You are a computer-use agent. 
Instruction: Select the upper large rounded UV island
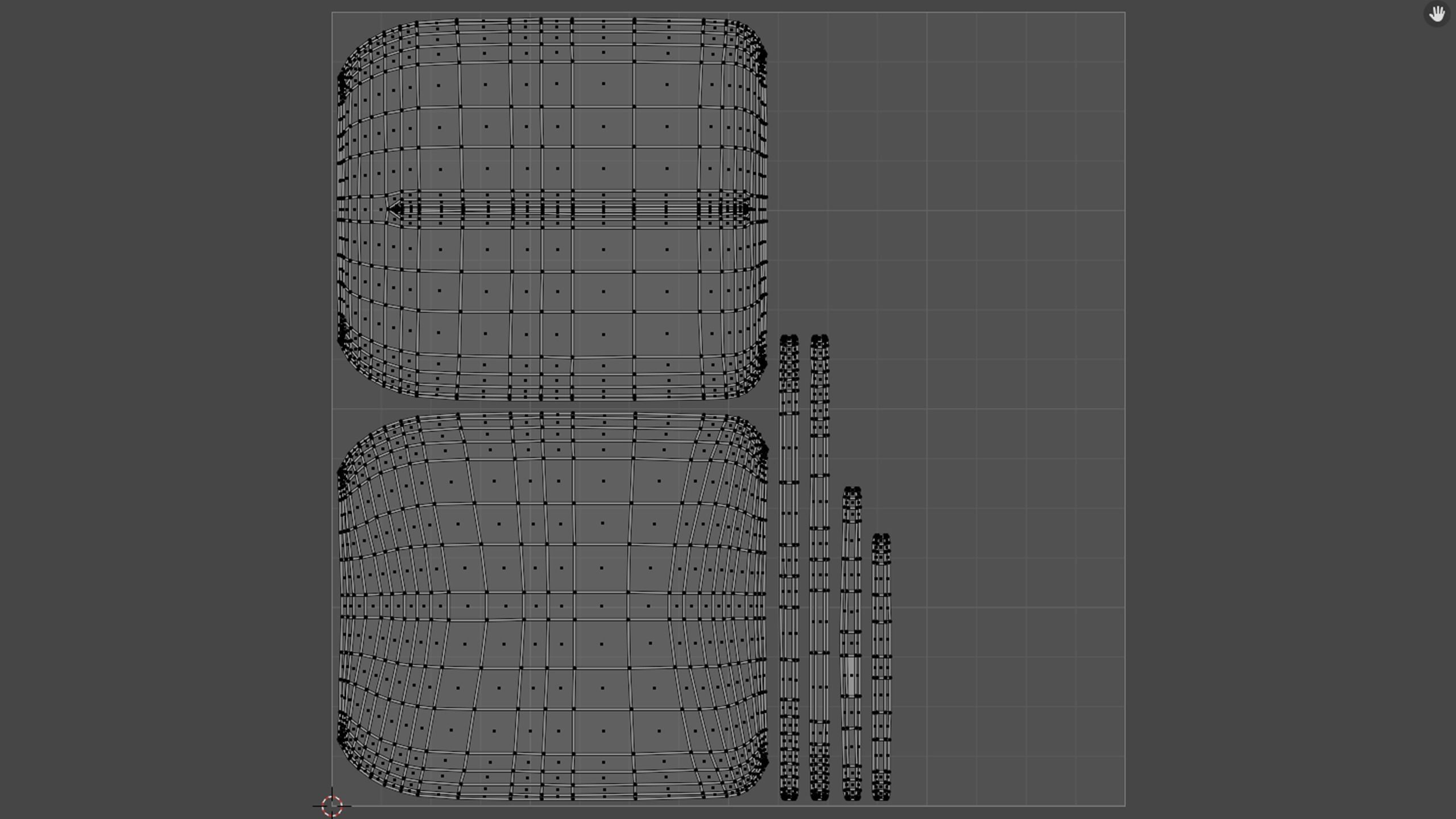552,209
